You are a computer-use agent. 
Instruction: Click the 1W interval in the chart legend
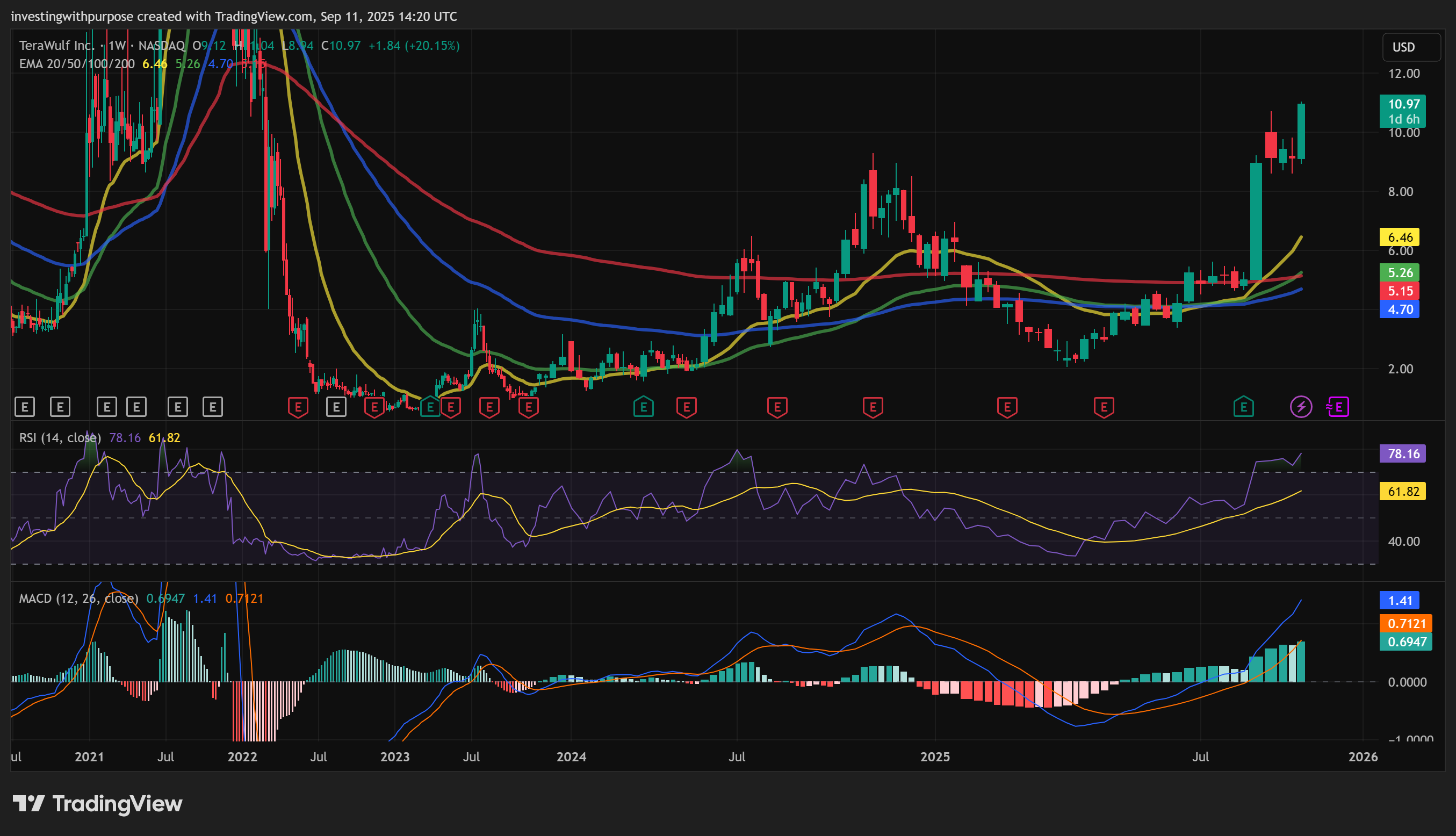point(117,45)
